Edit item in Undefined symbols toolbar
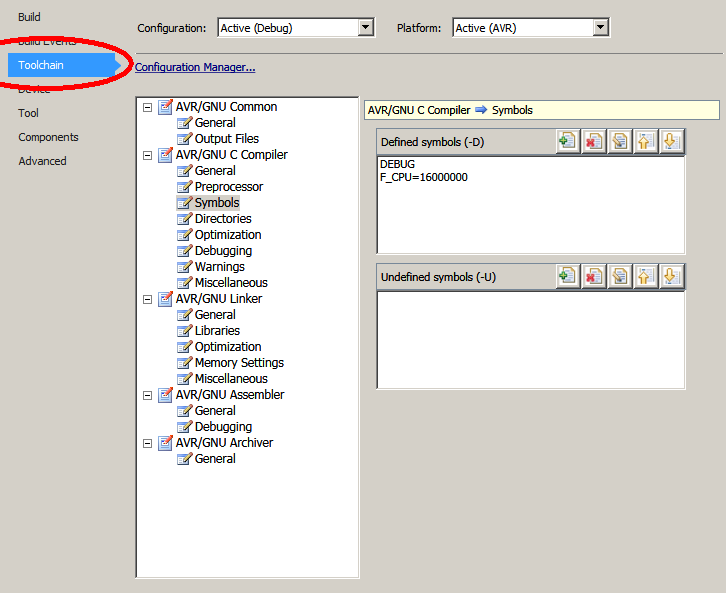The height and width of the screenshot is (593, 726). tap(620, 276)
